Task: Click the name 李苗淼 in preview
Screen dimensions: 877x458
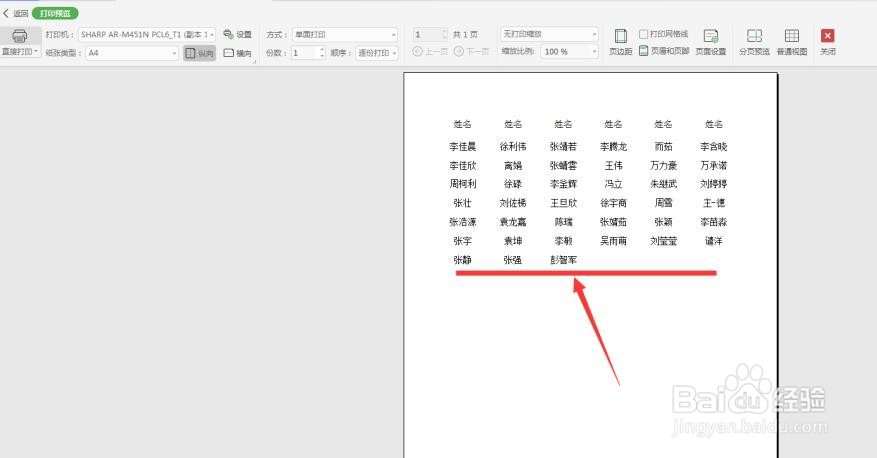Action: pos(714,222)
